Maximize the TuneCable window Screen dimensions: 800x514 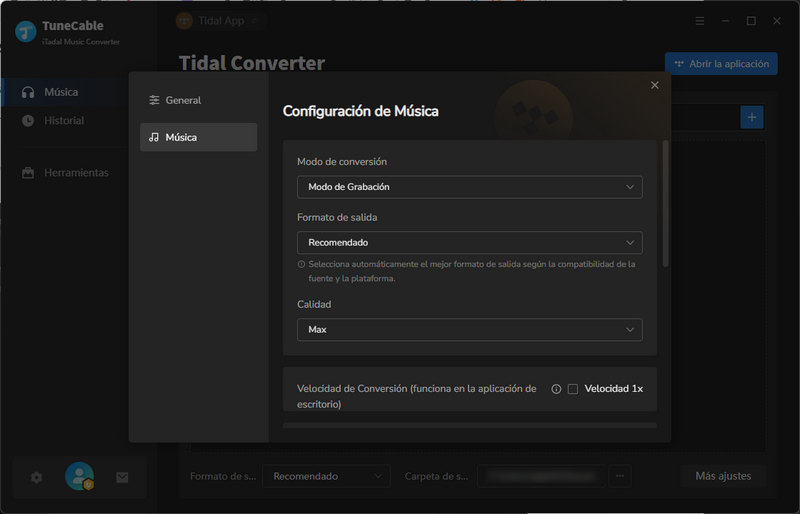[x=751, y=21]
